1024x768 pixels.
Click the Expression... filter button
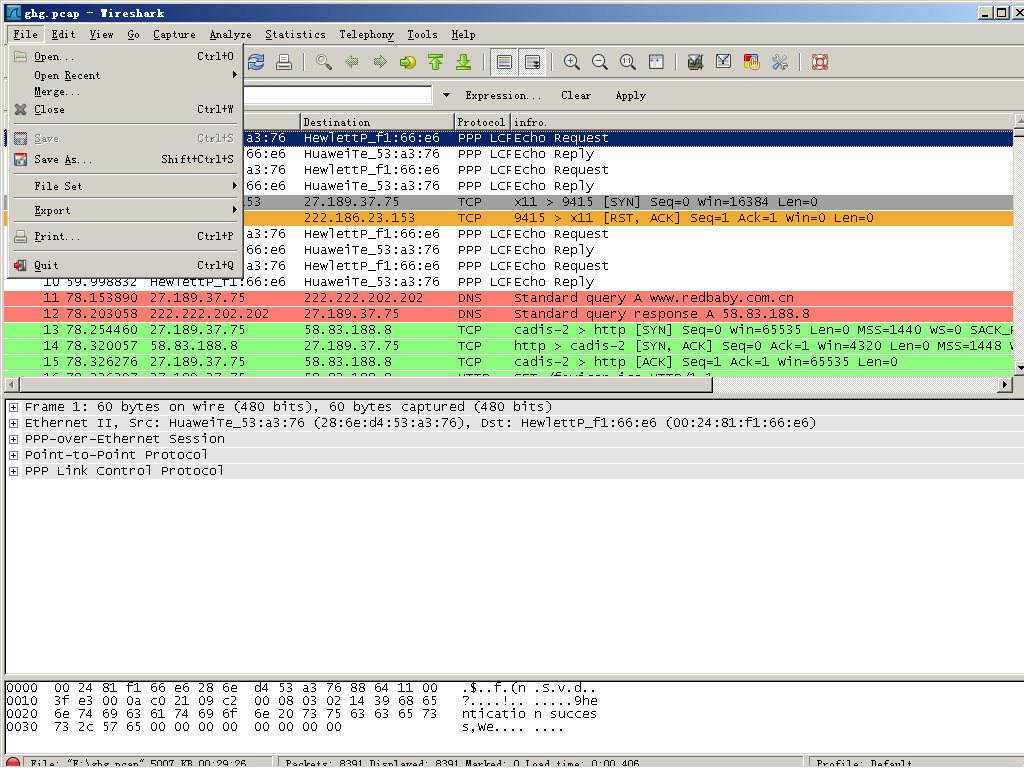click(503, 95)
